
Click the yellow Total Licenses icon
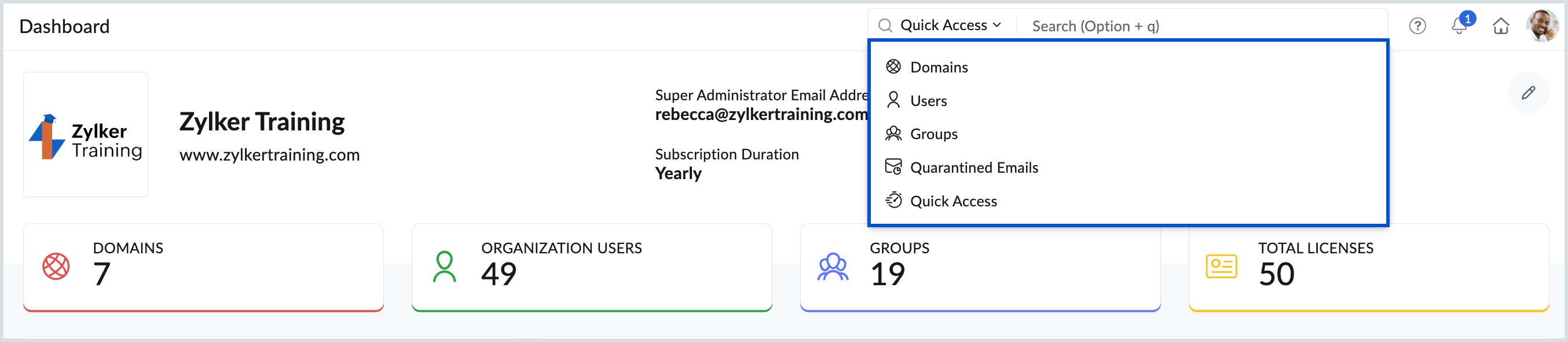[x=1221, y=267]
